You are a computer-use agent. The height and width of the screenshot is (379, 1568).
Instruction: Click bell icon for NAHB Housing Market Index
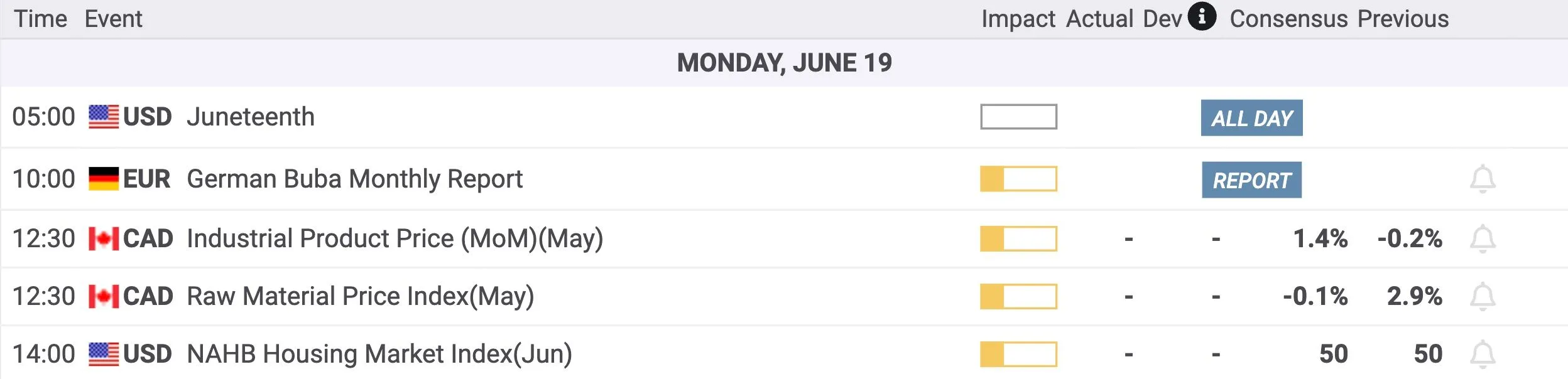point(1483,354)
